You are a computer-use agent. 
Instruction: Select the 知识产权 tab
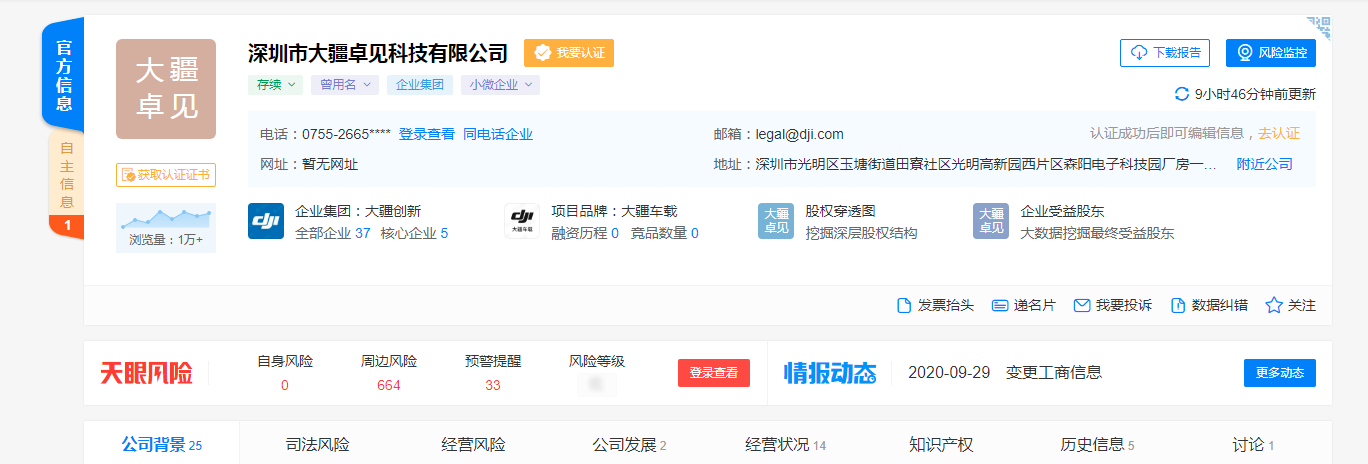[941, 445]
